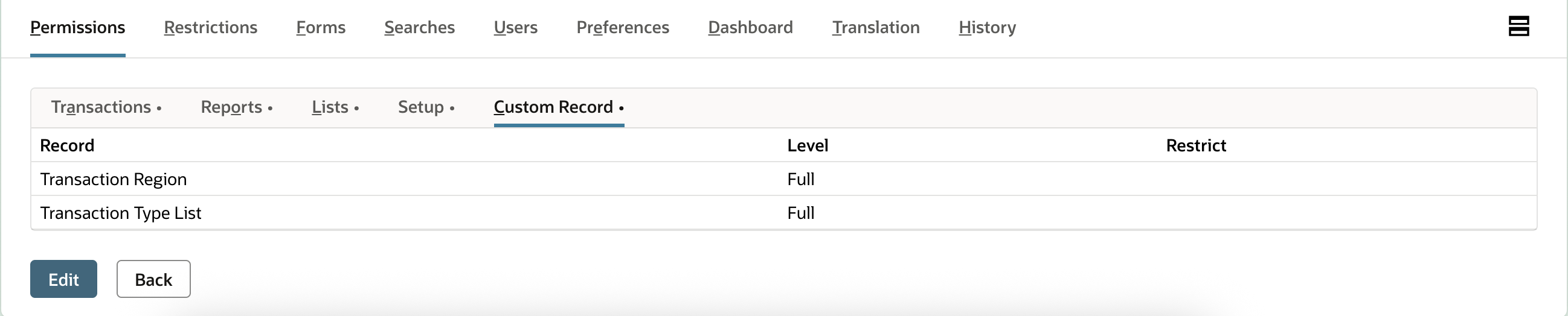Open the Permissions tab
The height and width of the screenshot is (316, 1568).
(x=77, y=28)
